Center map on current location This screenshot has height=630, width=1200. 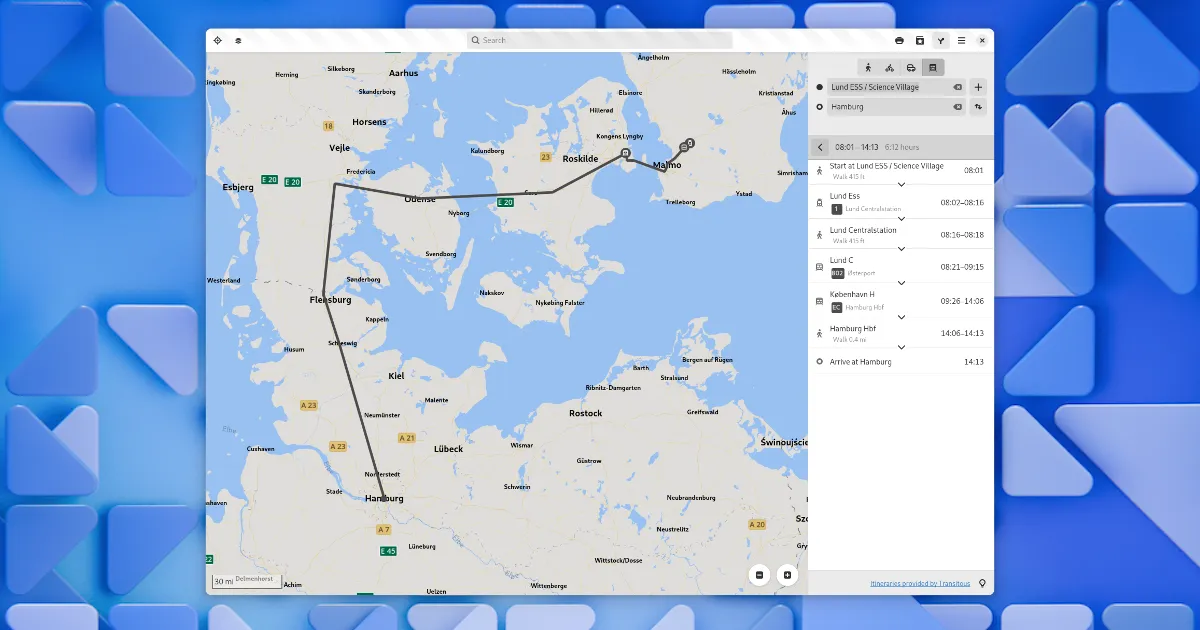(217, 41)
